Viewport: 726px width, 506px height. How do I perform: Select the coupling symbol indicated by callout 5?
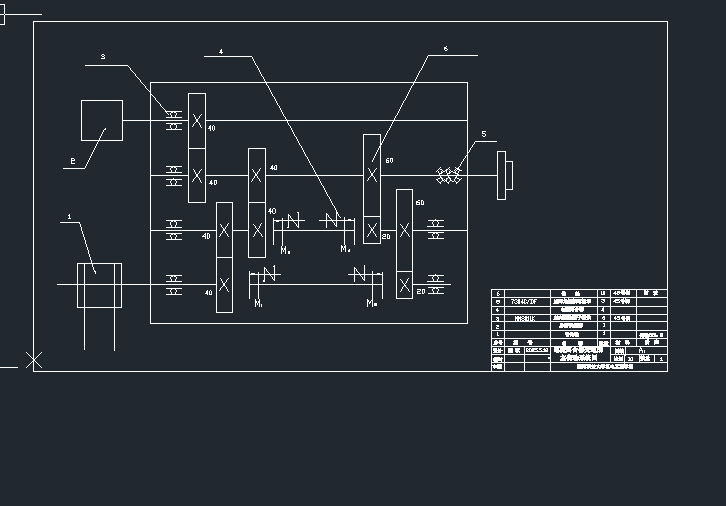pos(449,175)
